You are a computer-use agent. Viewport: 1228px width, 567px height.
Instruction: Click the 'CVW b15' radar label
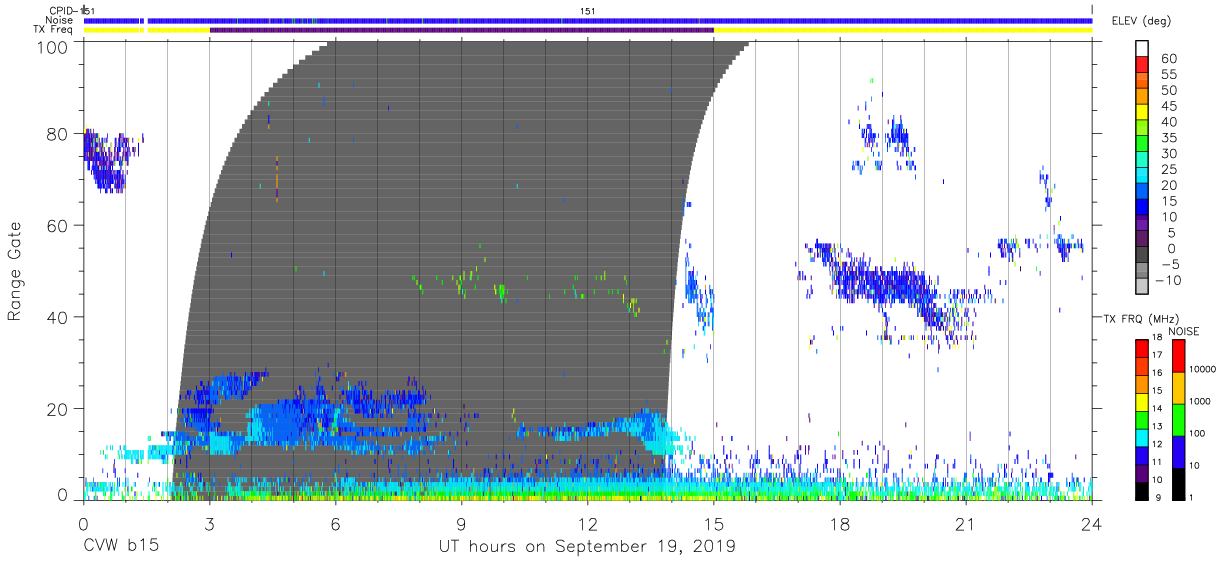click(120, 547)
